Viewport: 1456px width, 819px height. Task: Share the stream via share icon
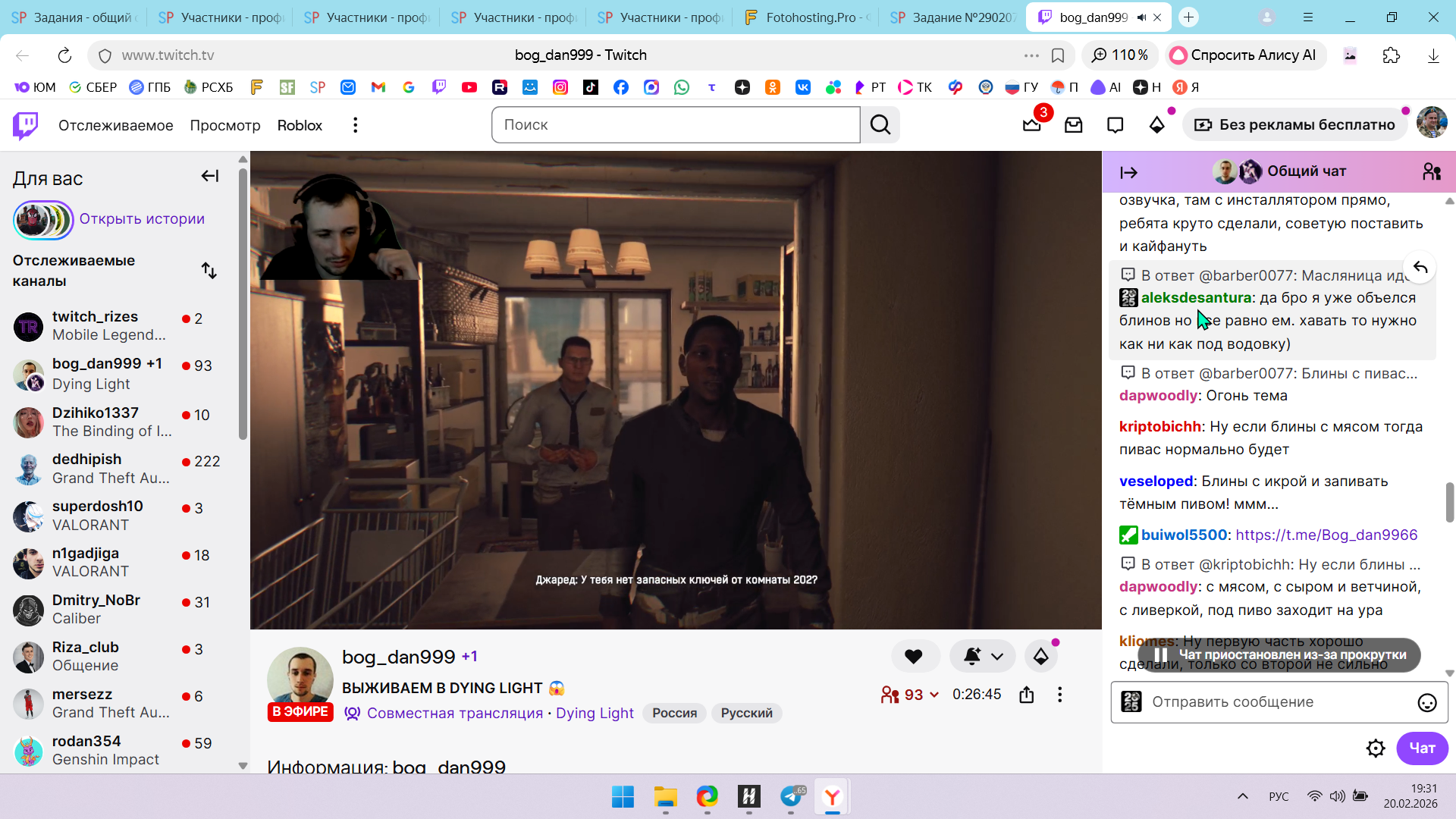point(1027,695)
